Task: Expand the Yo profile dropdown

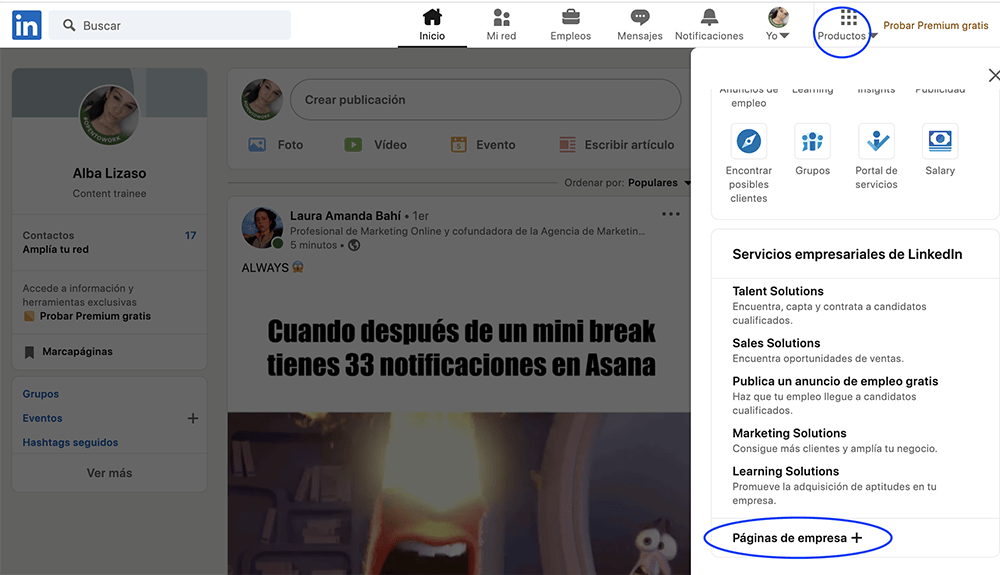Action: (777, 25)
